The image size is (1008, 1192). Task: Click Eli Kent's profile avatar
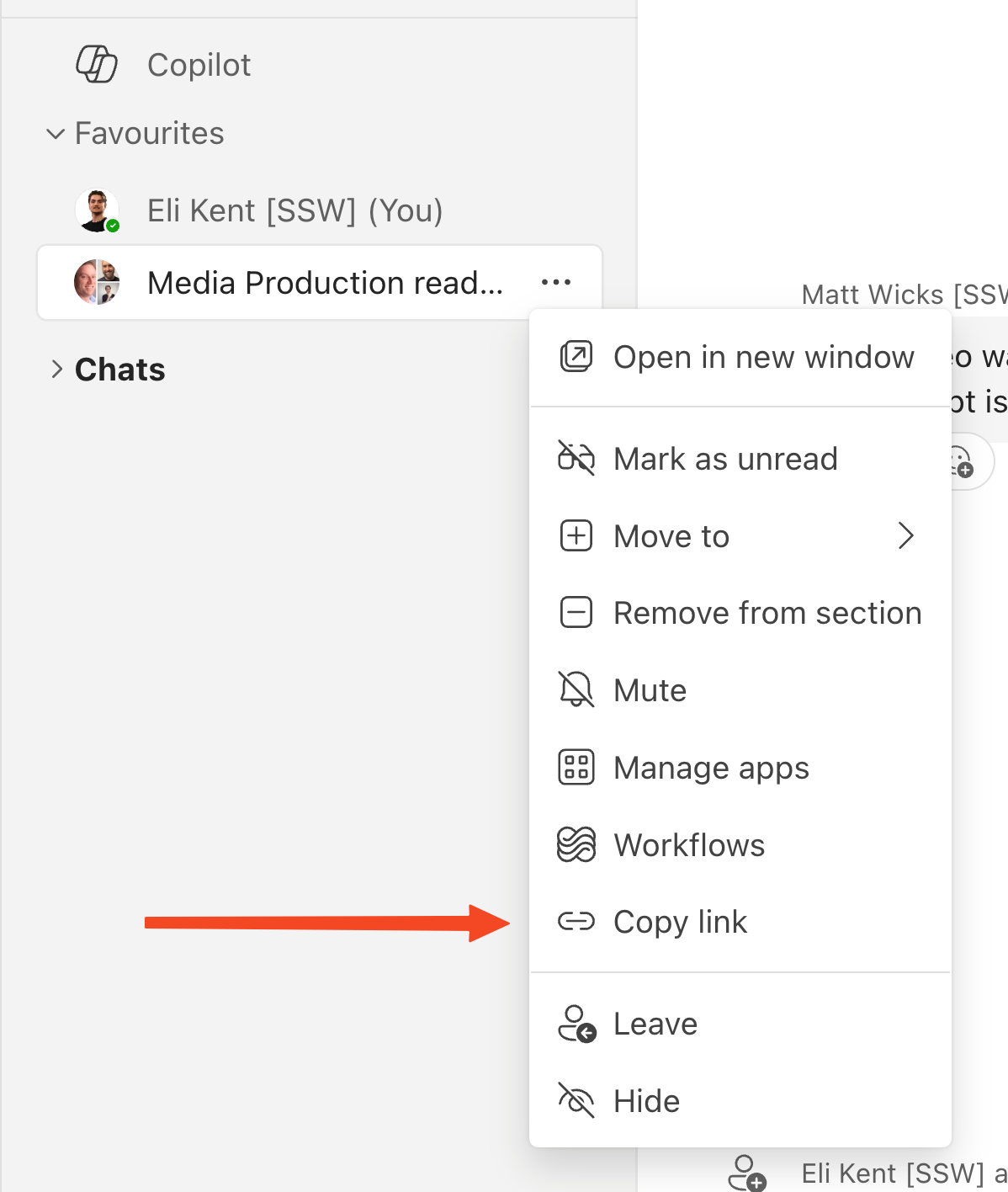pos(97,210)
